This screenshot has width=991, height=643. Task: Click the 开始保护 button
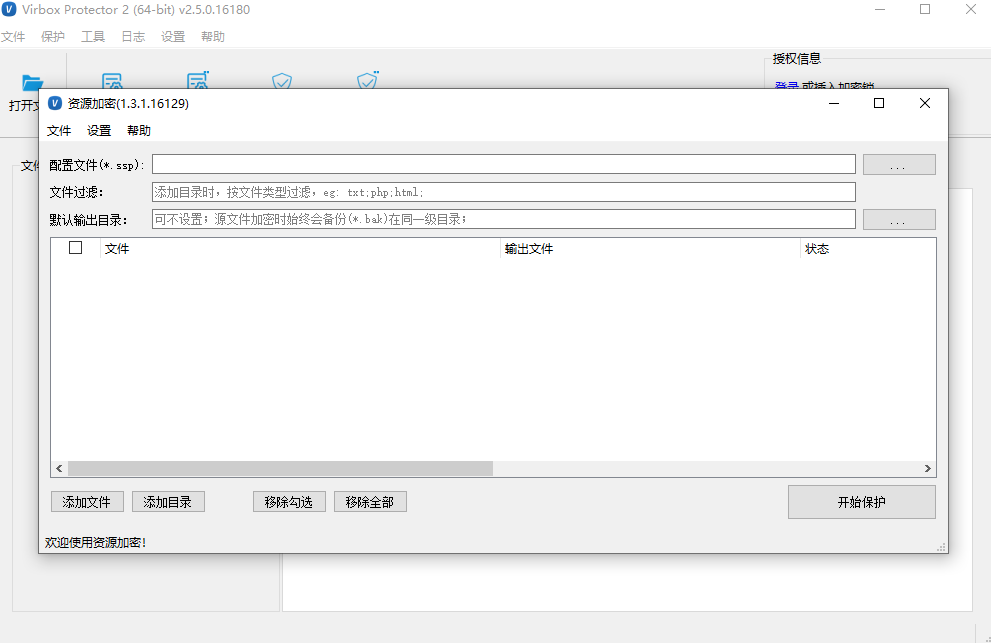click(x=861, y=502)
